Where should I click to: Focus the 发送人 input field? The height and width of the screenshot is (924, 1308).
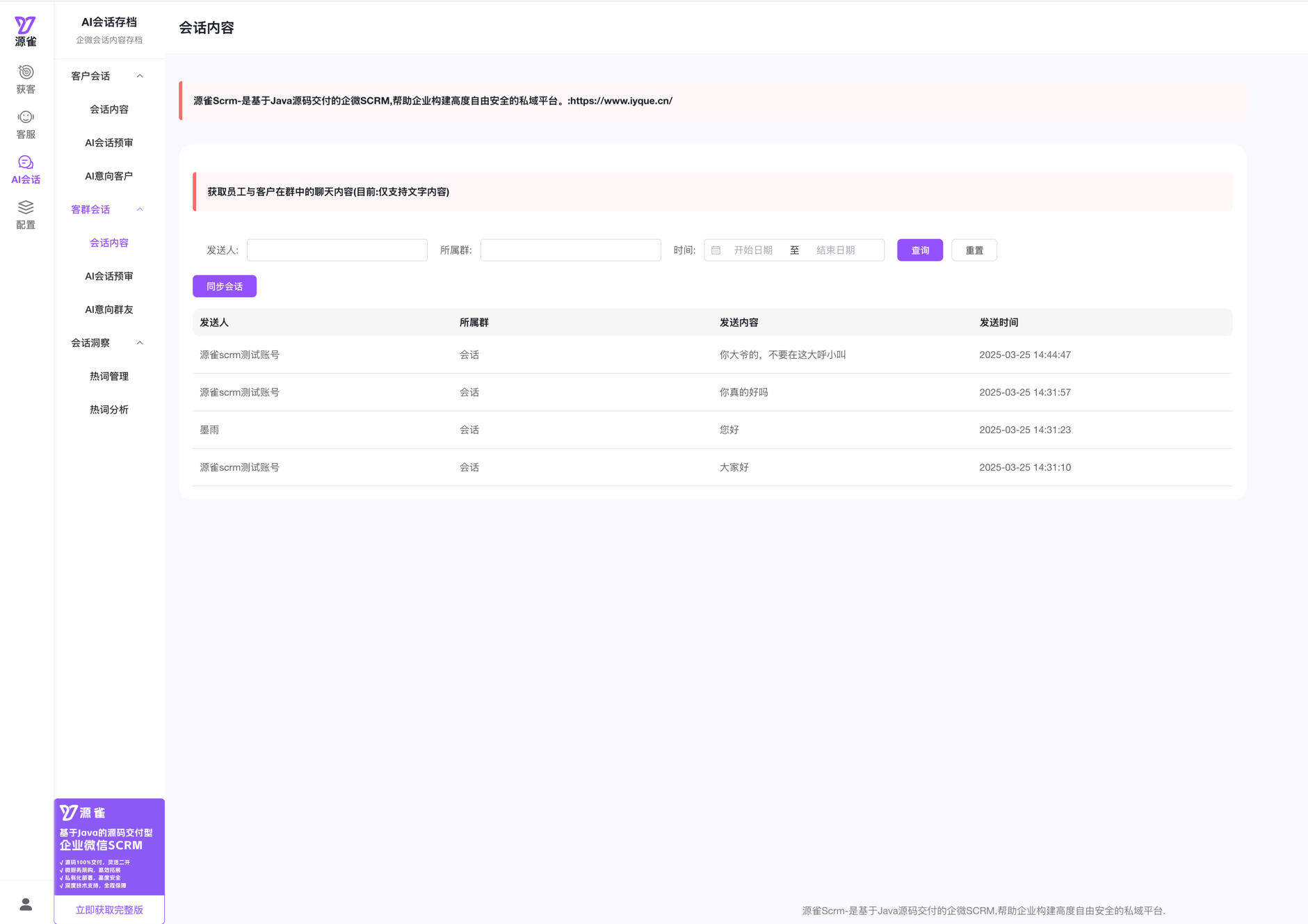(337, 250)
